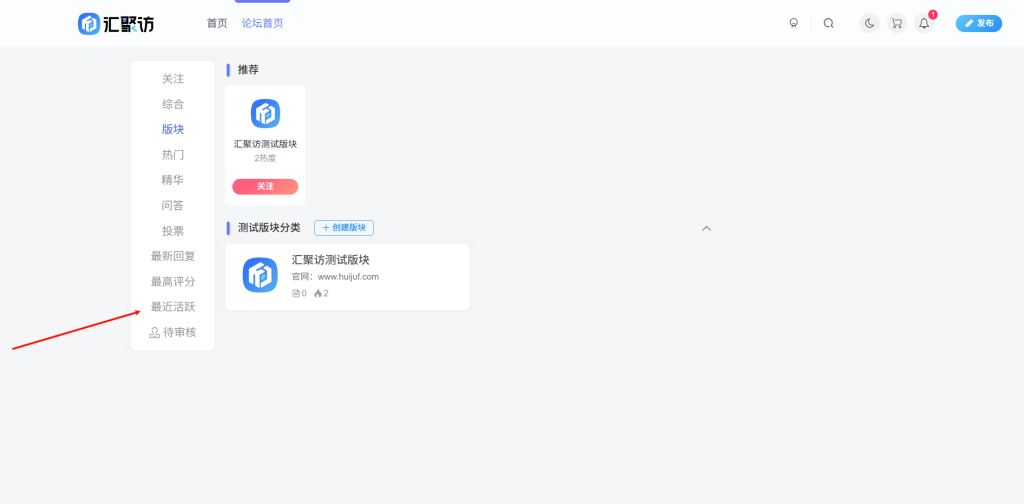Select 综合 in the sidebar
The width and height of the screenshot is (1024, 504).
tap(173, 104)
